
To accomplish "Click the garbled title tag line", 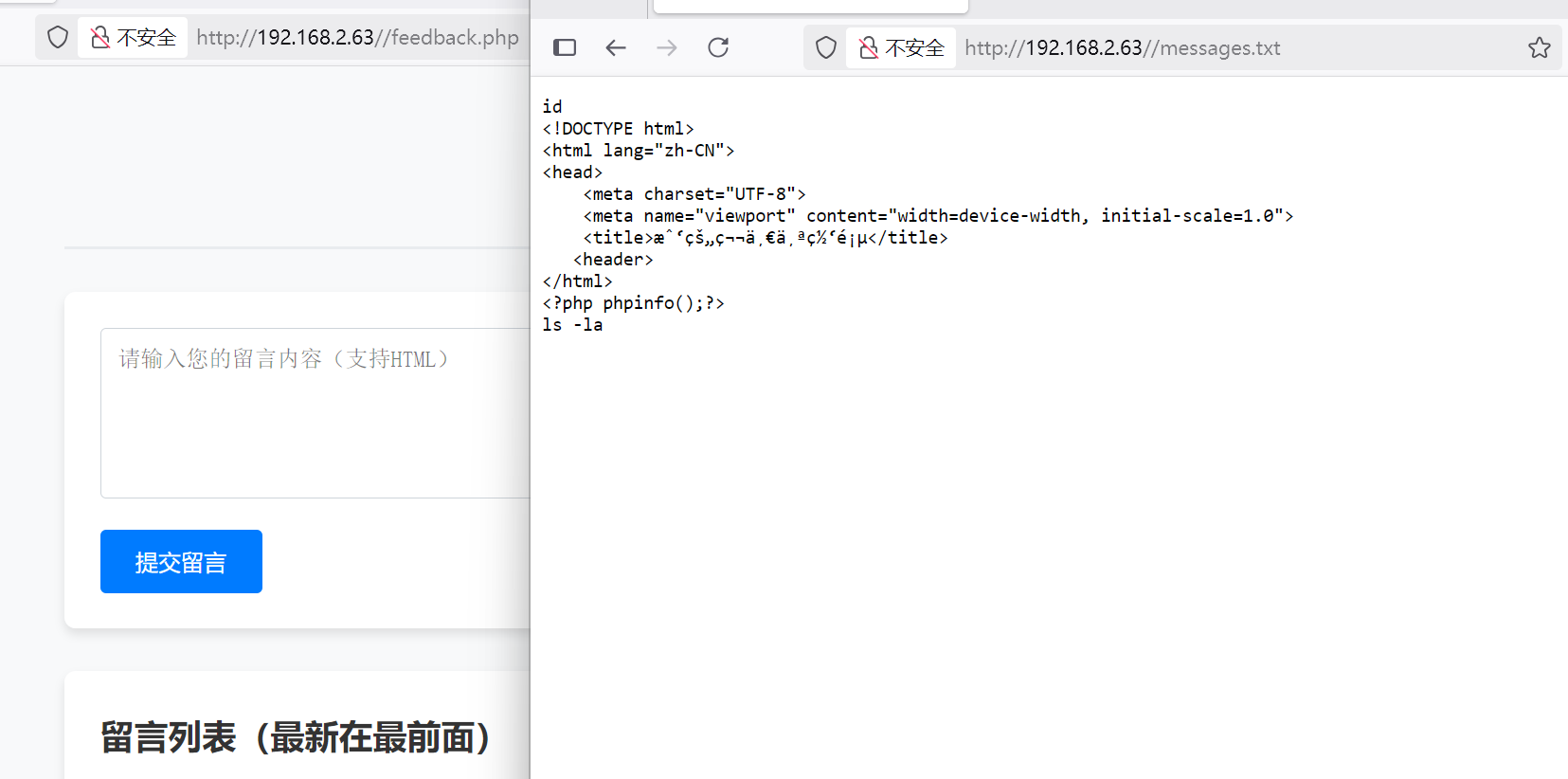I will tap(765, 238).
